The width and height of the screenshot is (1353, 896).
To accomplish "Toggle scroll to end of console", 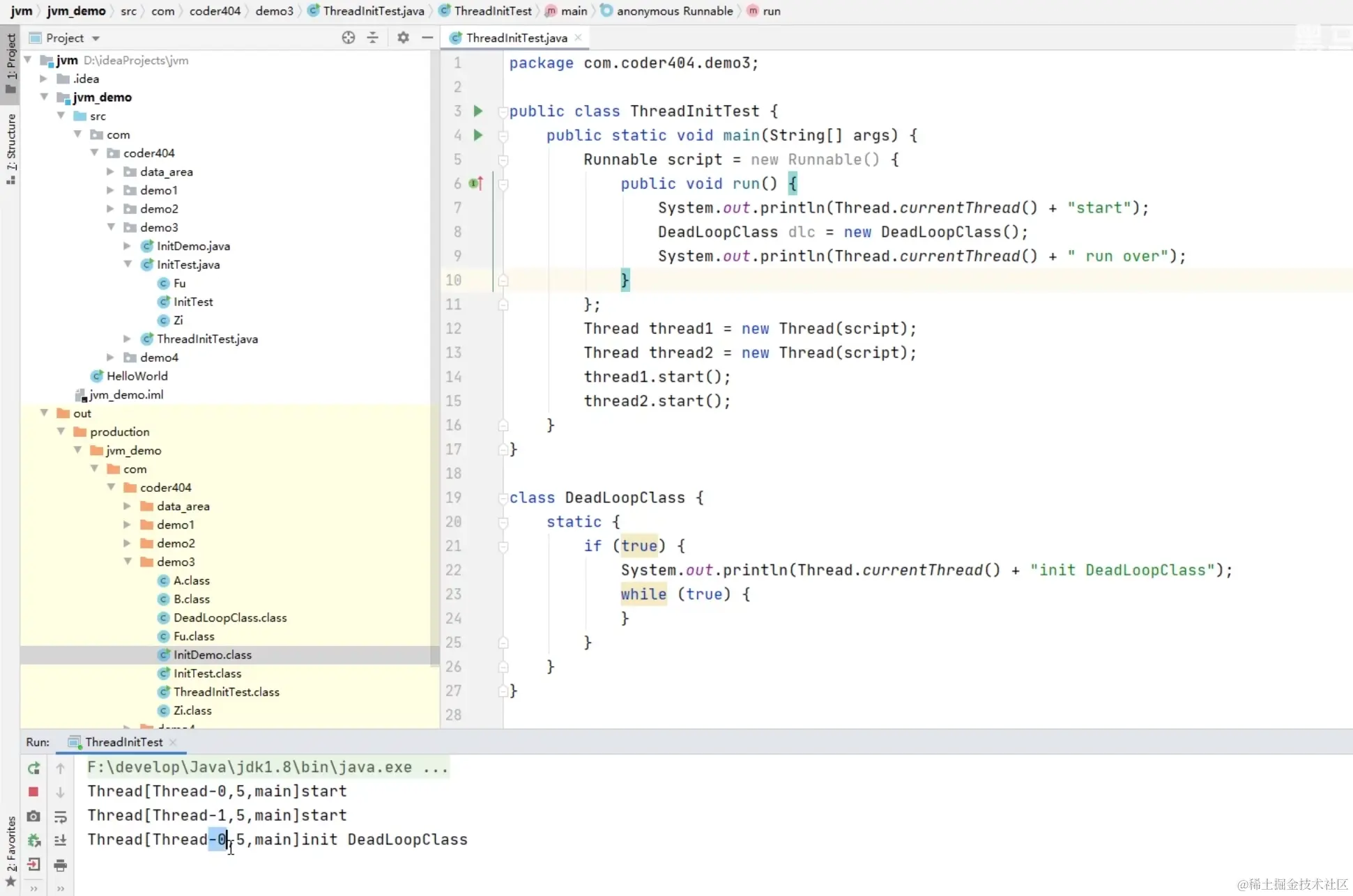I will tap(61, 840).
